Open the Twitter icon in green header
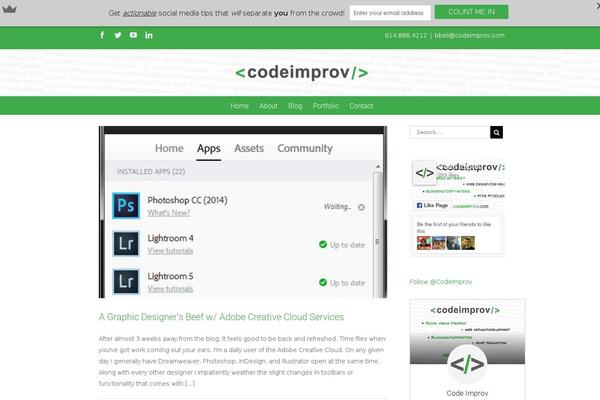The height and width of the screenshot is (400, 600). (118, 35)
